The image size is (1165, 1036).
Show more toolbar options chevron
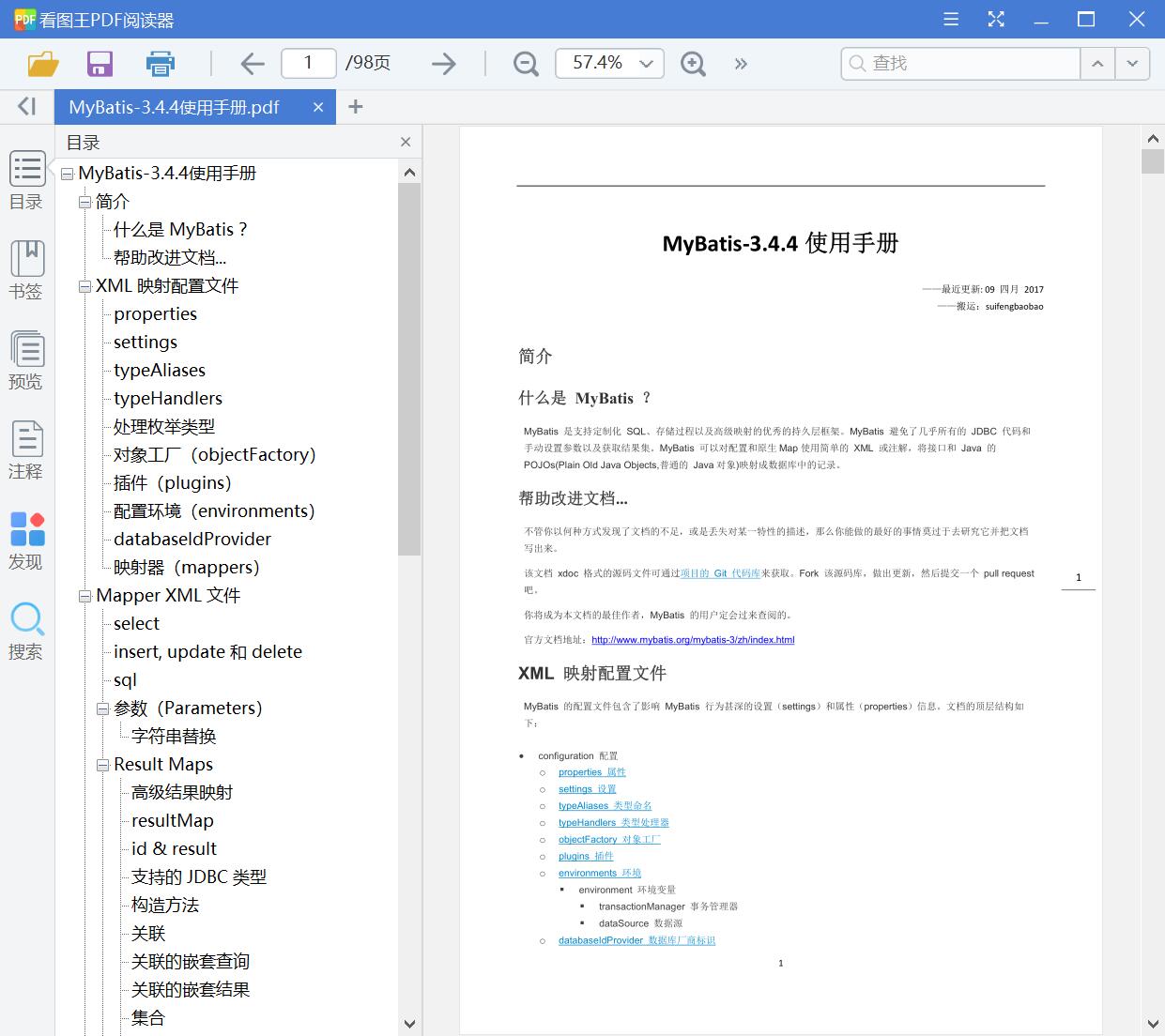click(741, 64)
